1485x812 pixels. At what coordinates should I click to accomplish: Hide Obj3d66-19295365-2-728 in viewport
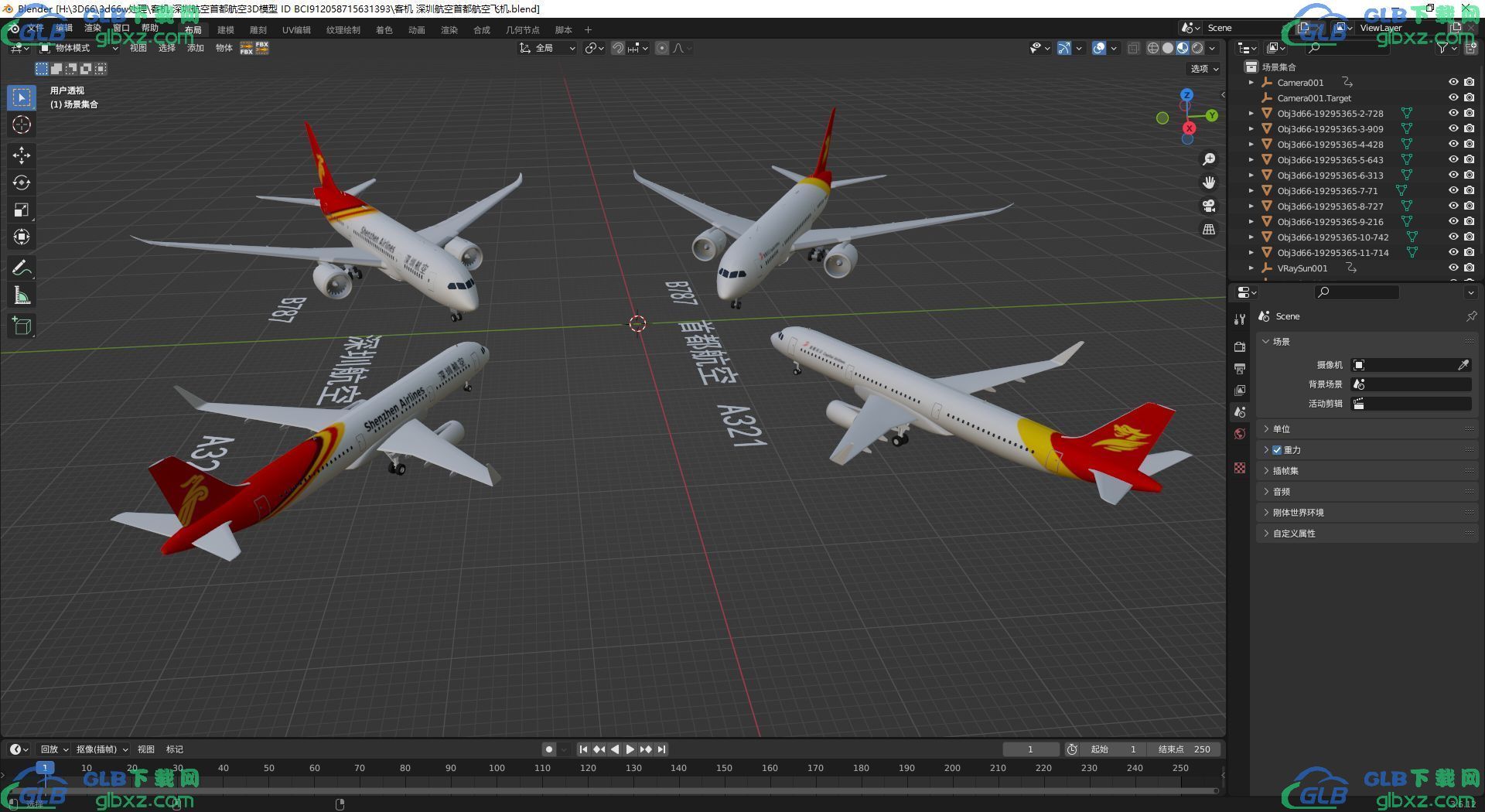(x=1453, y=113)
